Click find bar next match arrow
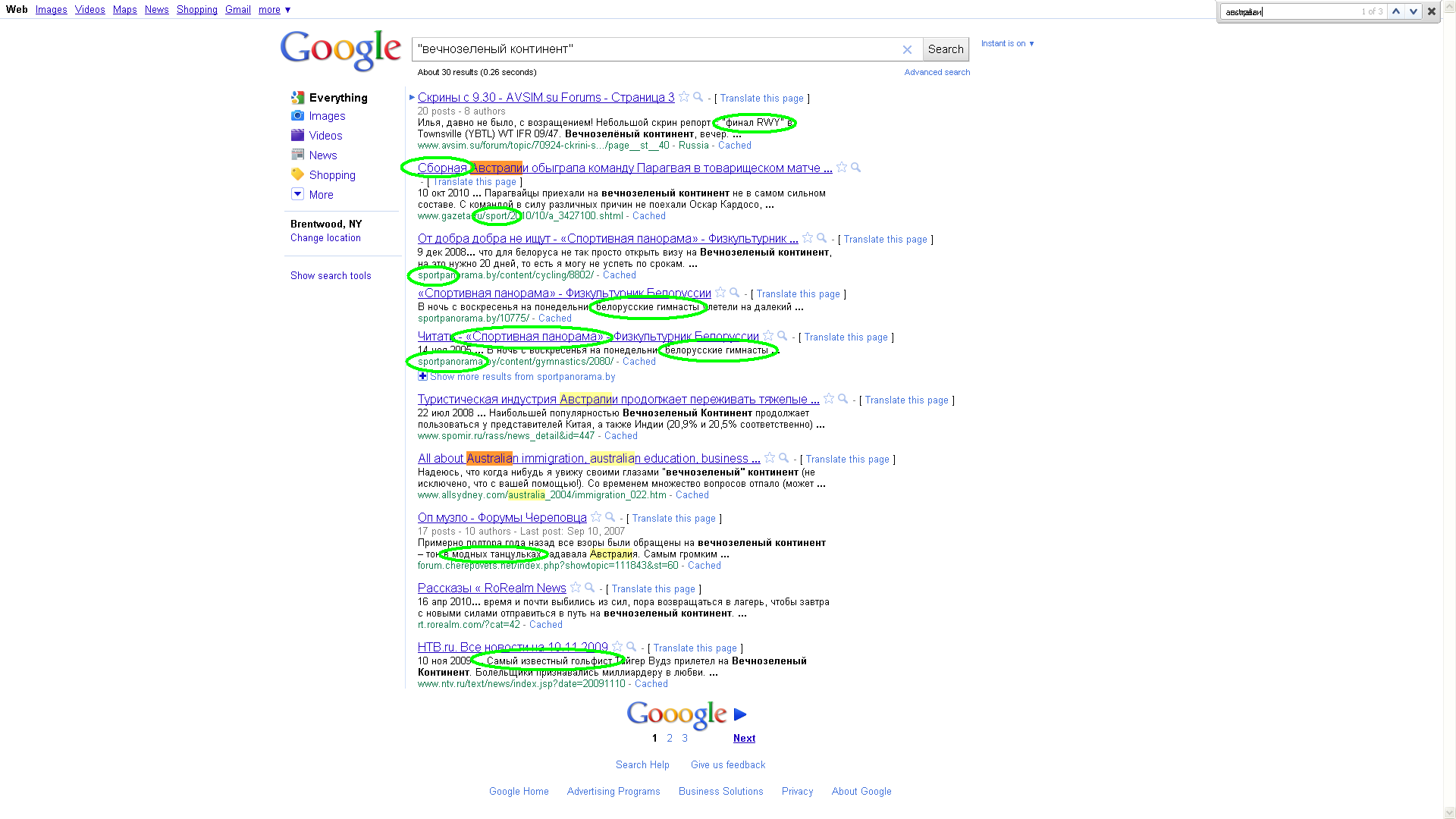This screenshot has height=819, width=1456. (x=1414, y=11)
